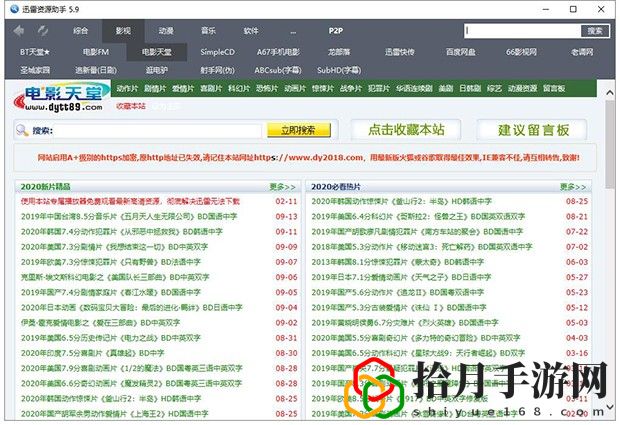Open the 动作片 category link
Screen dimensions: 620x425
coord(127,89)
